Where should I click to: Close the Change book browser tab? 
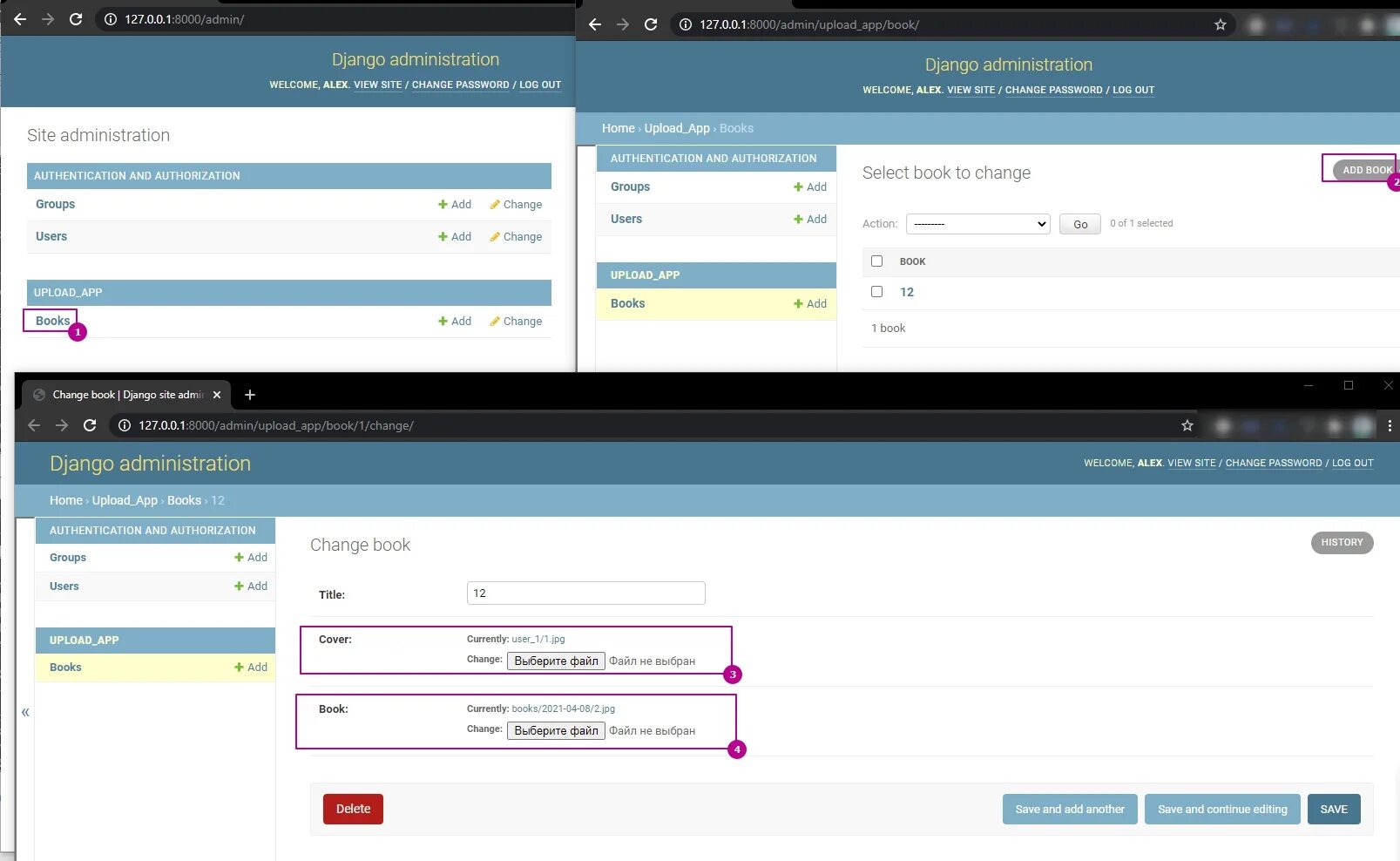[217, 395]
